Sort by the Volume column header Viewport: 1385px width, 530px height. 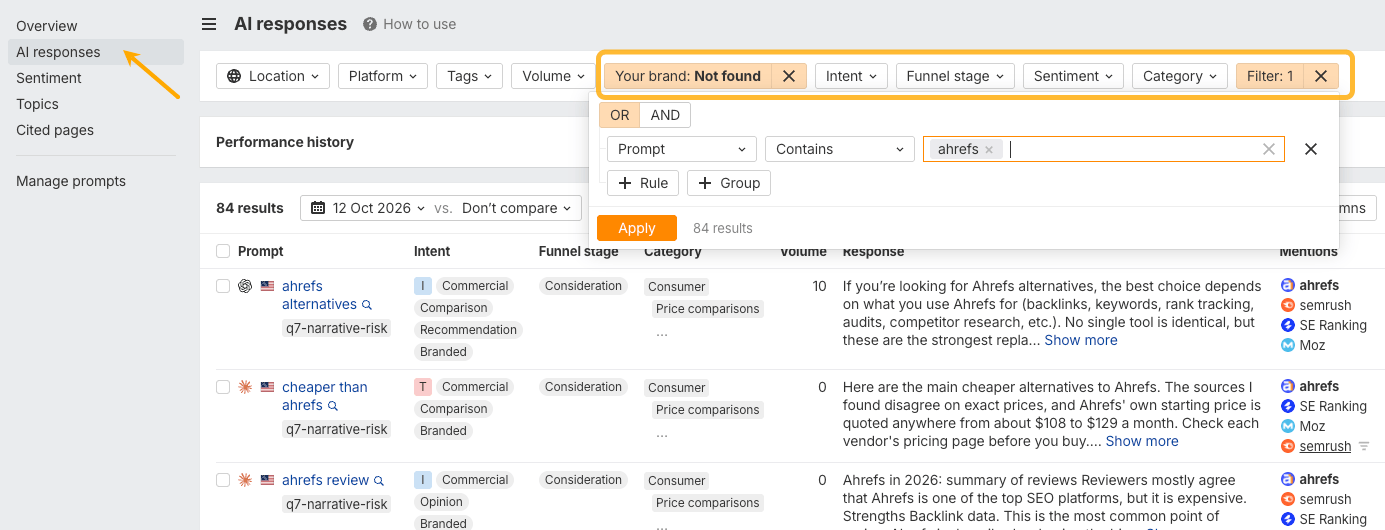(x=803, y=251)
